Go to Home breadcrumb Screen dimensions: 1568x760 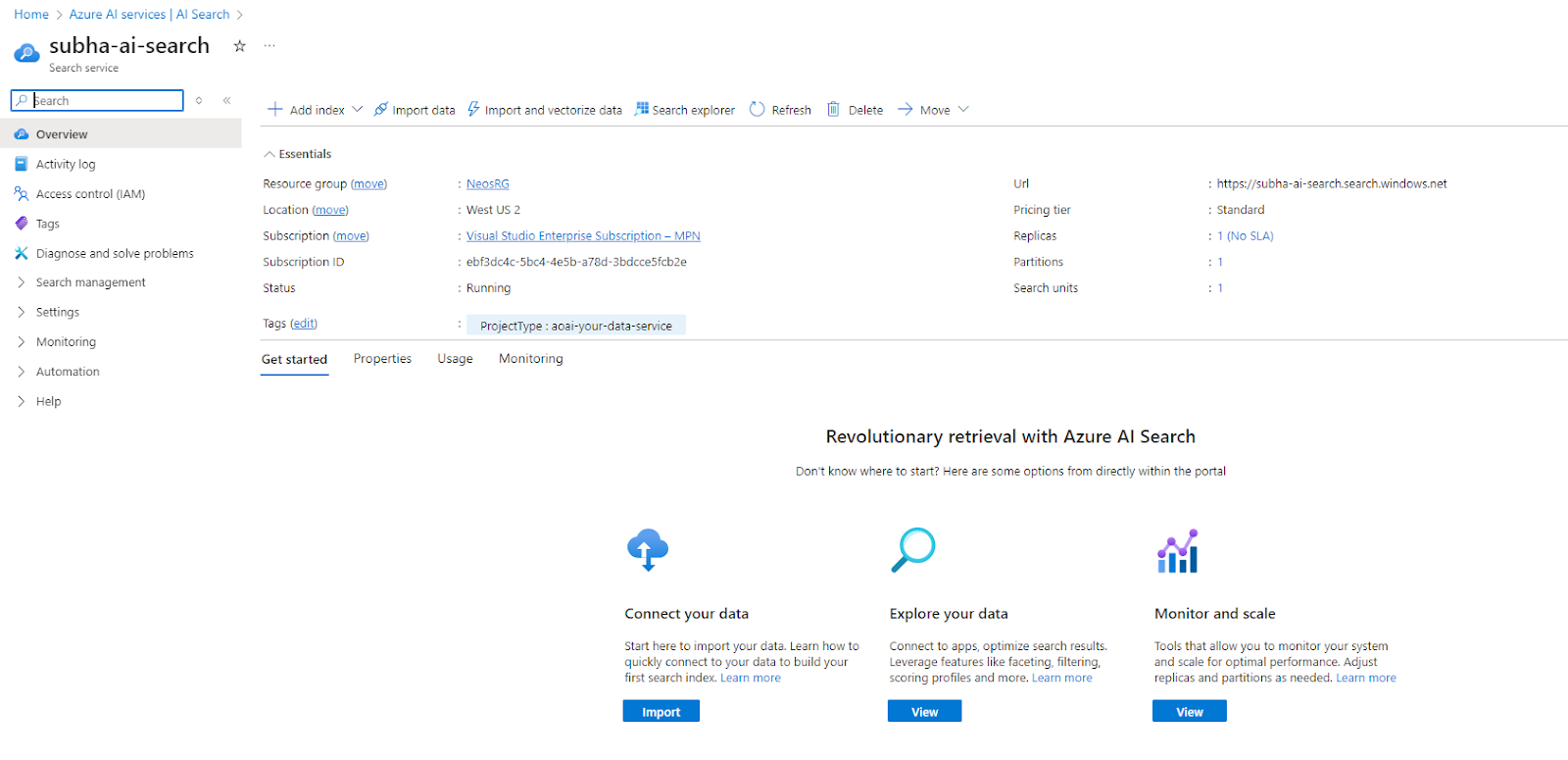pos(31,15)
